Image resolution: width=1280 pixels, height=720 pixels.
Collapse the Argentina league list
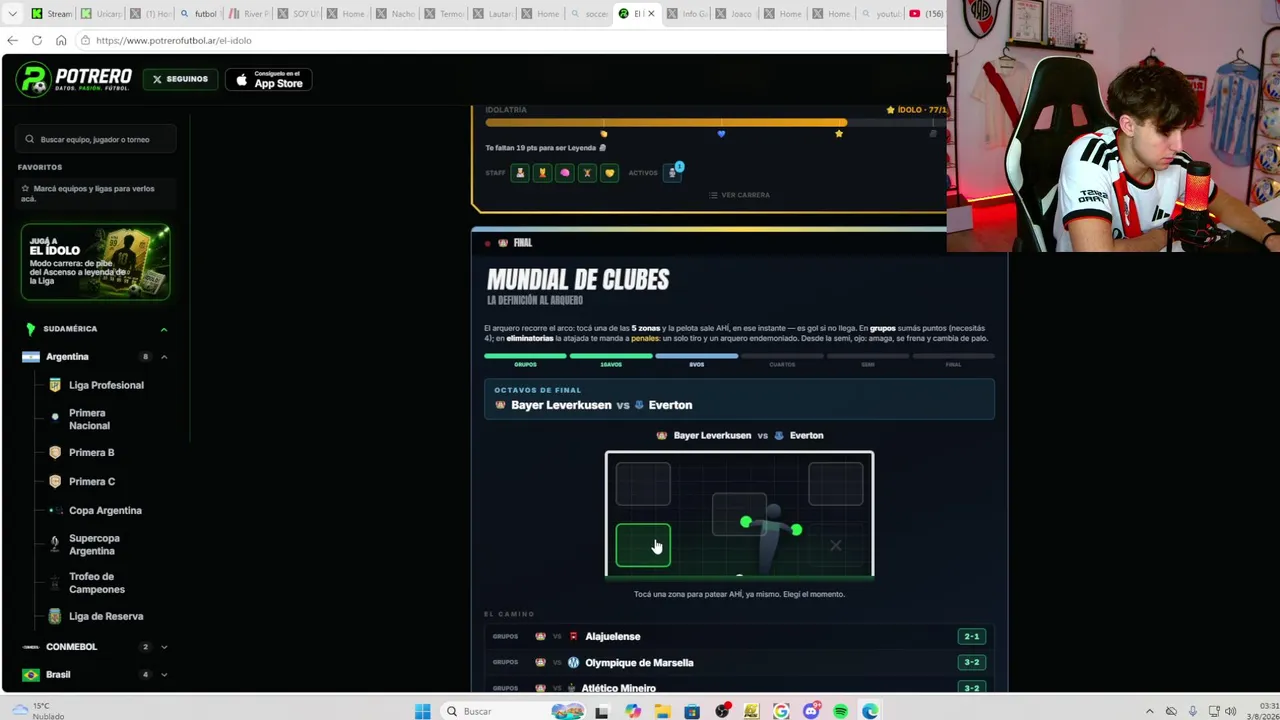(164, 357)
